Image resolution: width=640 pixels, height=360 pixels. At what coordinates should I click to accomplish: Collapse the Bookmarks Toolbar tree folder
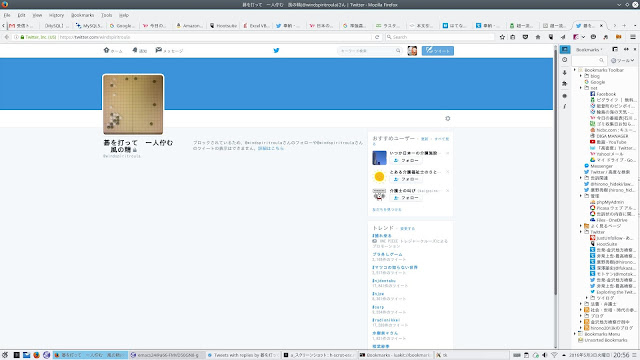tap(575, 70)
